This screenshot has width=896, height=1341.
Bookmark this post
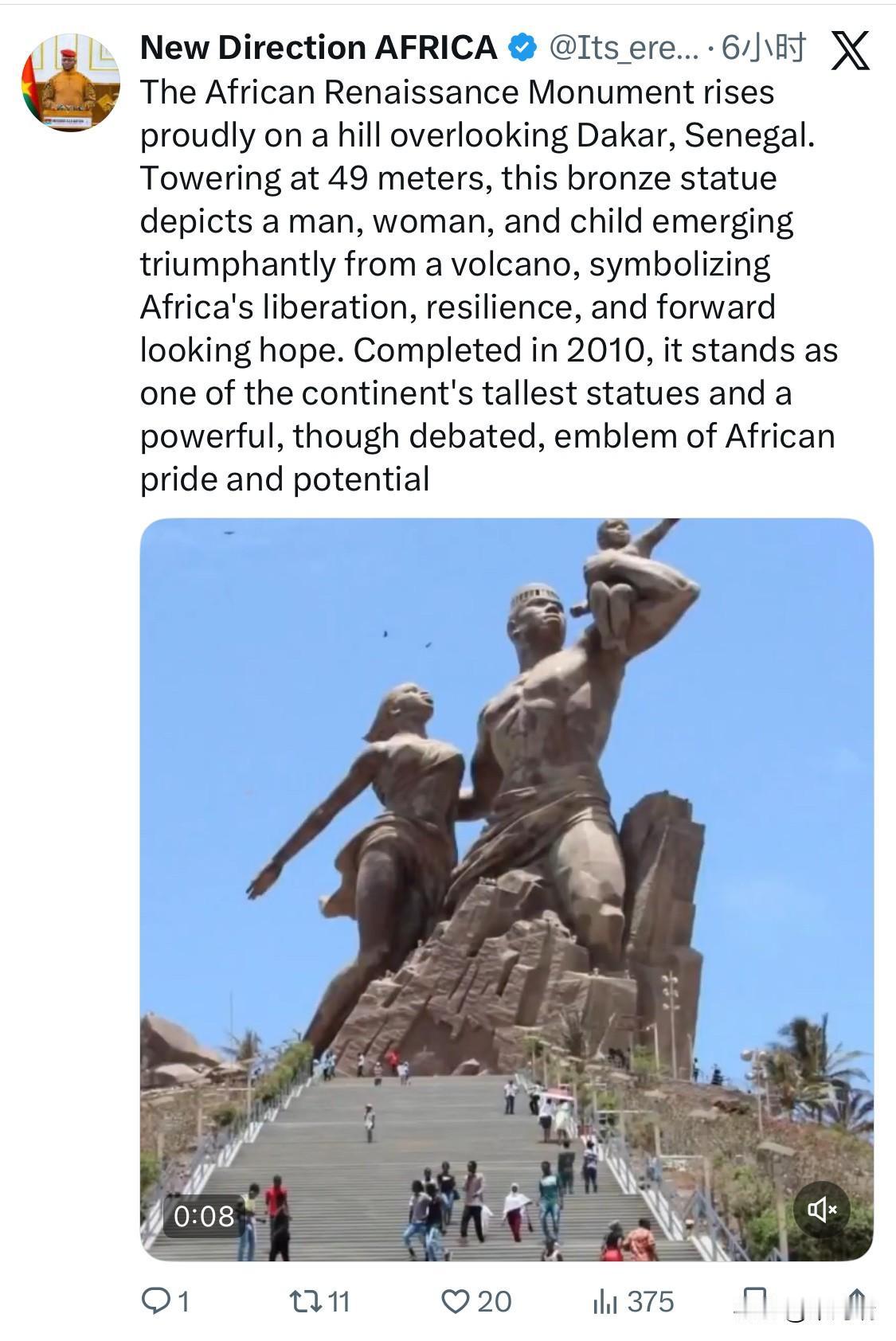click(753, 1302)
